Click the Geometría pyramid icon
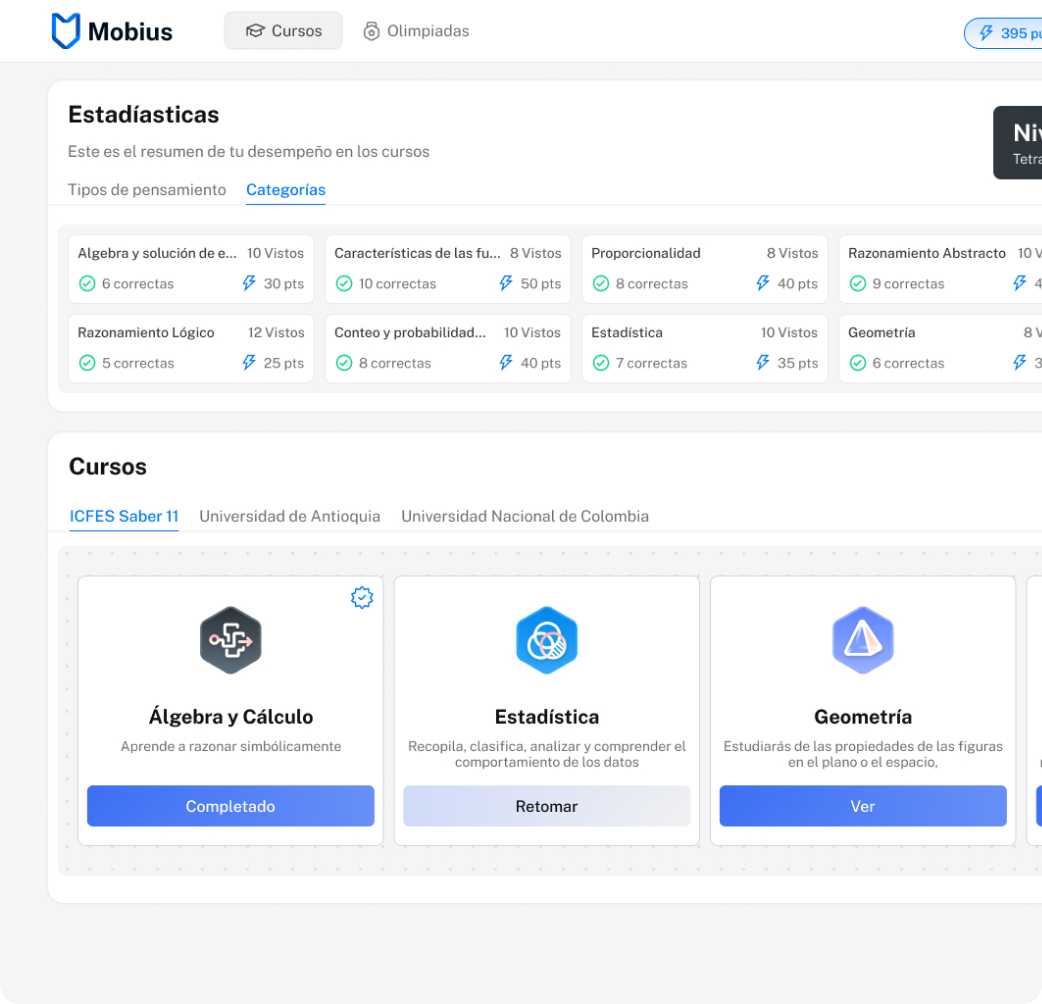Screen dimensions: 1042x1004 click(862, 640)
